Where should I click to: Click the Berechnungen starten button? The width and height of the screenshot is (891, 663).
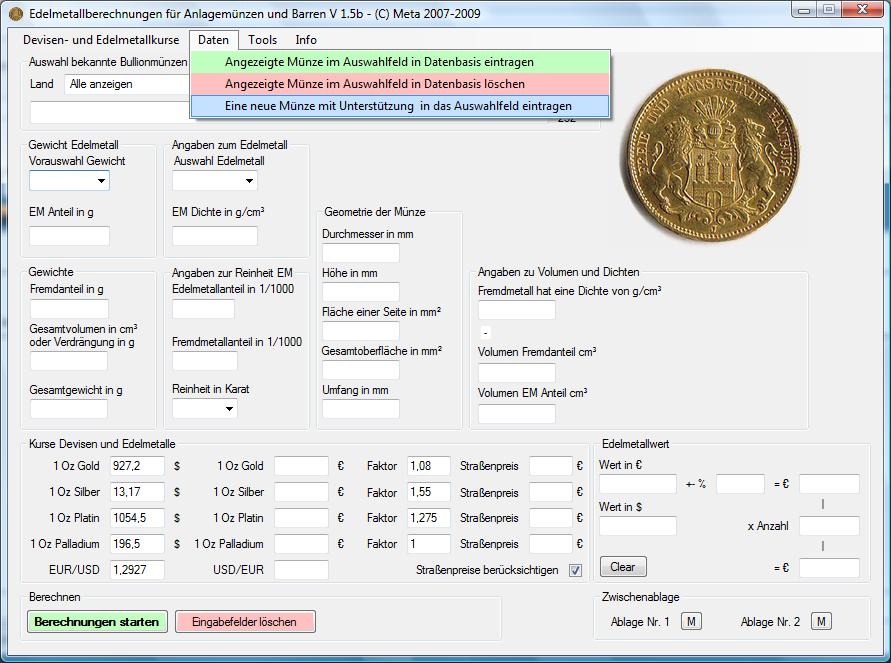tap(97, 621)
